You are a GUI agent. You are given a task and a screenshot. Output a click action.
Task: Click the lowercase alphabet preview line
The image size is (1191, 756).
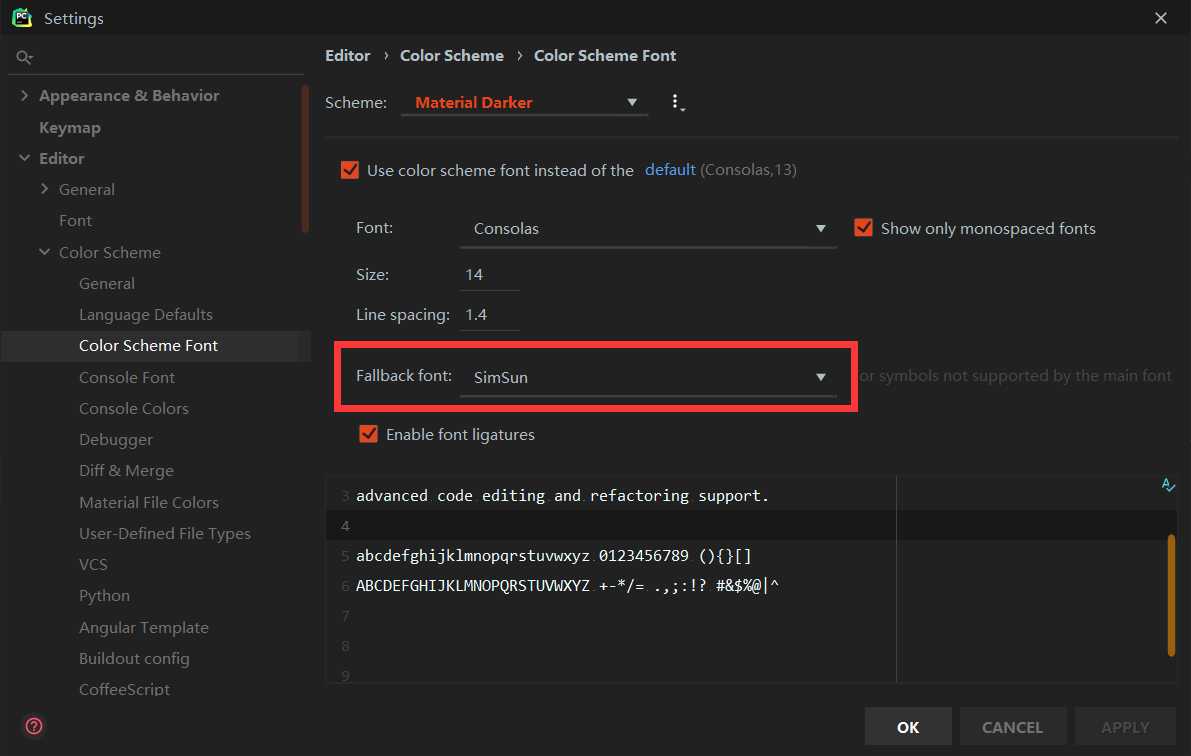click(x=554, y=556)
